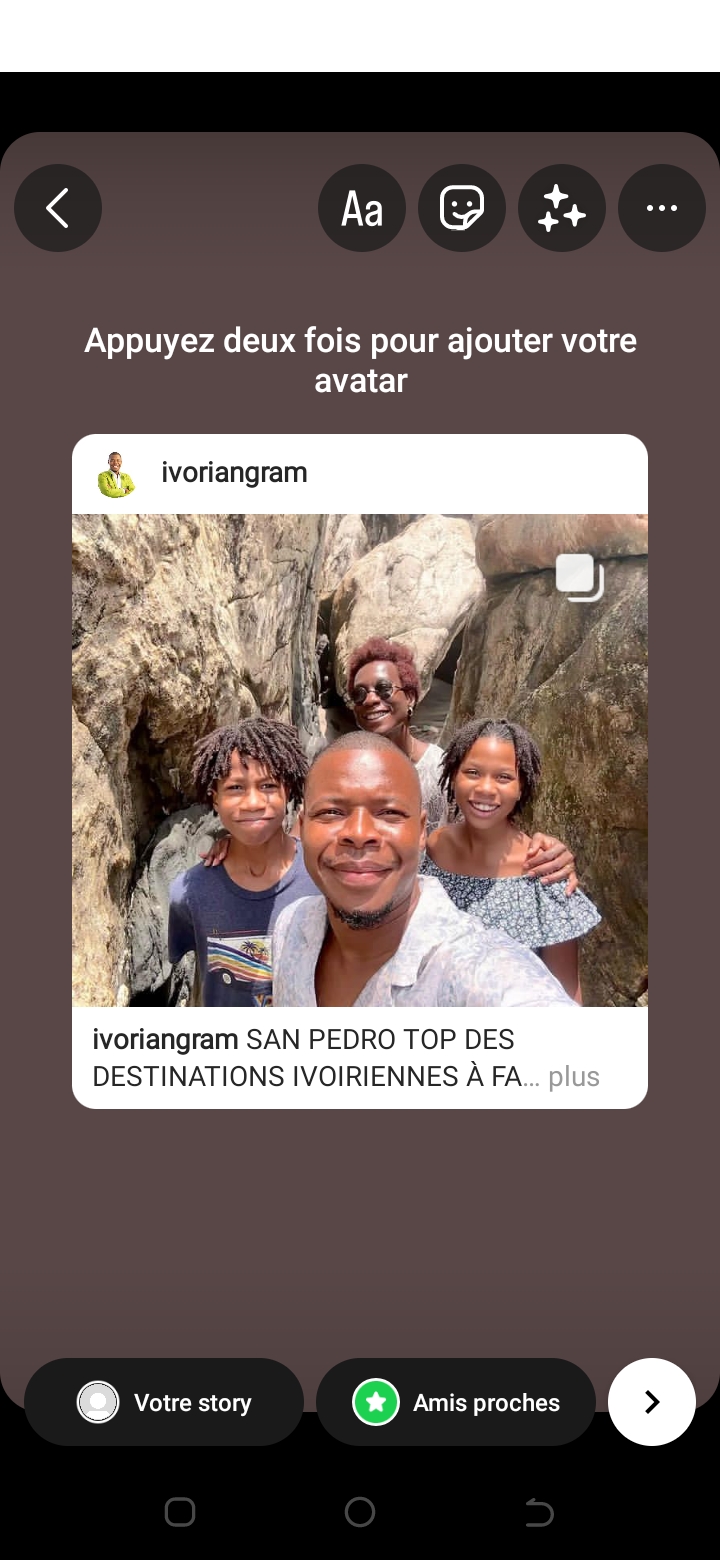
Task: Open the Aa text tool
Action: point(362,208)
